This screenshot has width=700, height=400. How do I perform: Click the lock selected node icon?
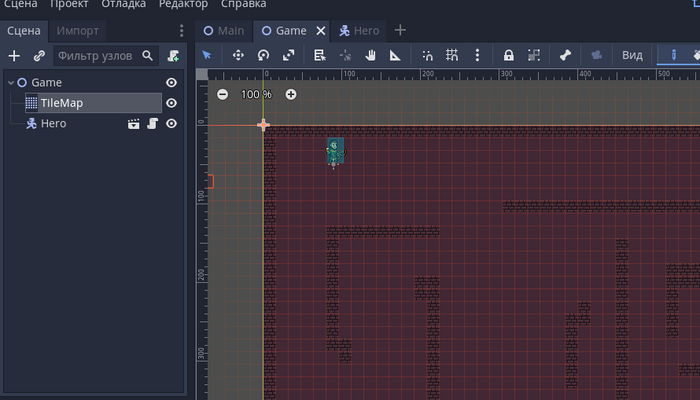click(508, 55)
